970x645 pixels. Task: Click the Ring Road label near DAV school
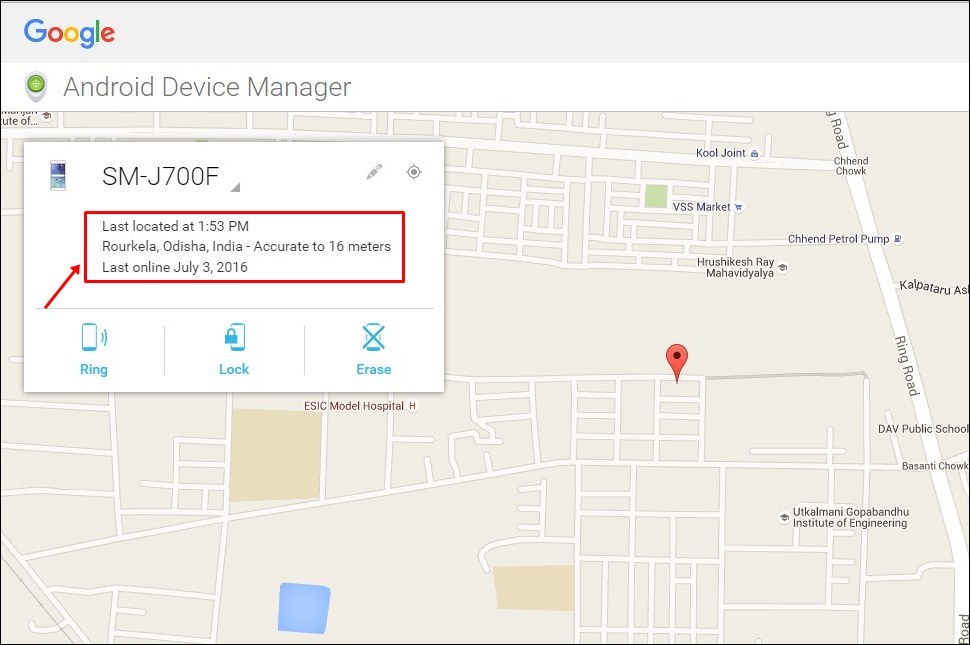click(x=906, y=365)
